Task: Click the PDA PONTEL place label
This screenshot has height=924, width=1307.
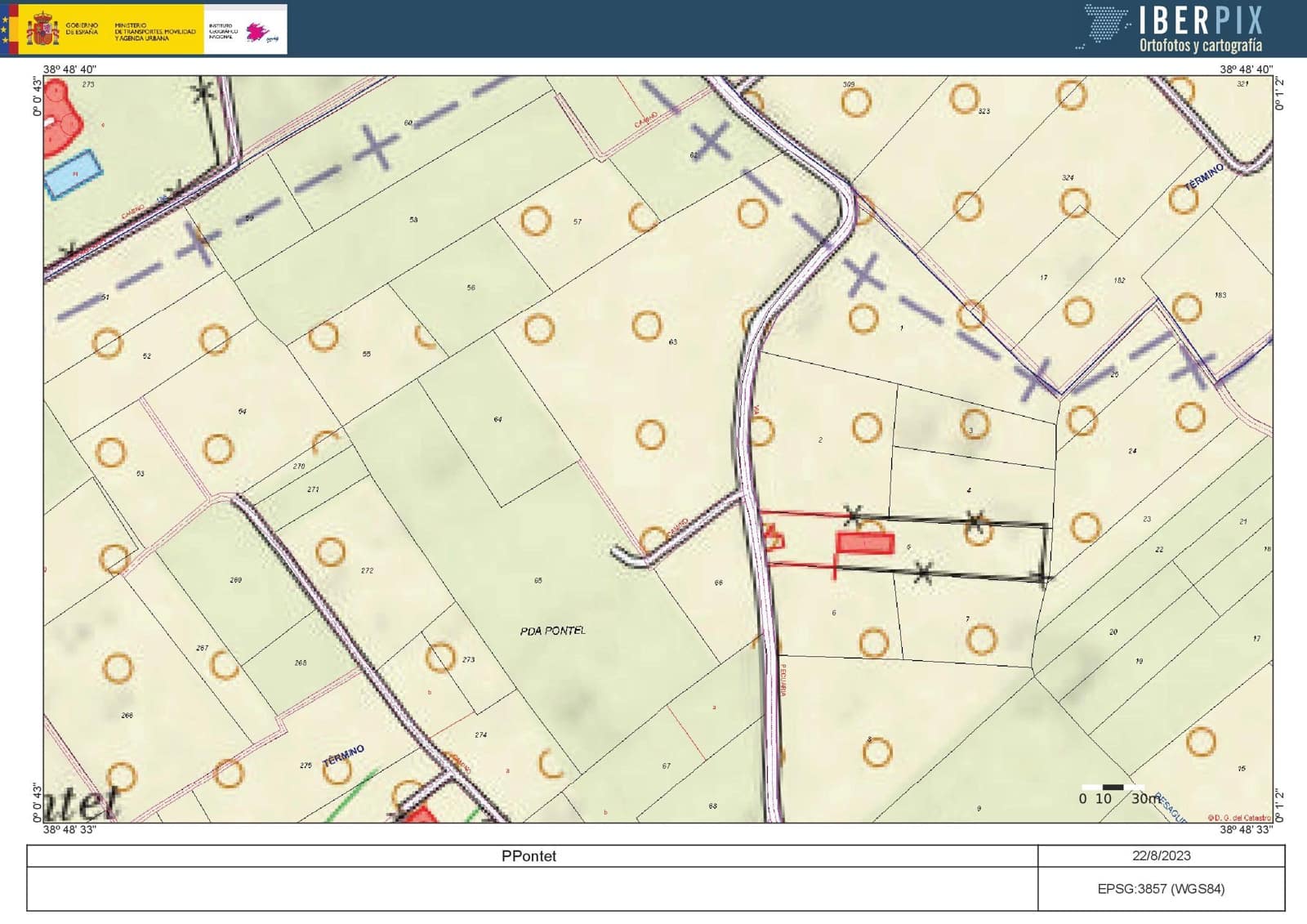Action: click(x=552, y=631)
